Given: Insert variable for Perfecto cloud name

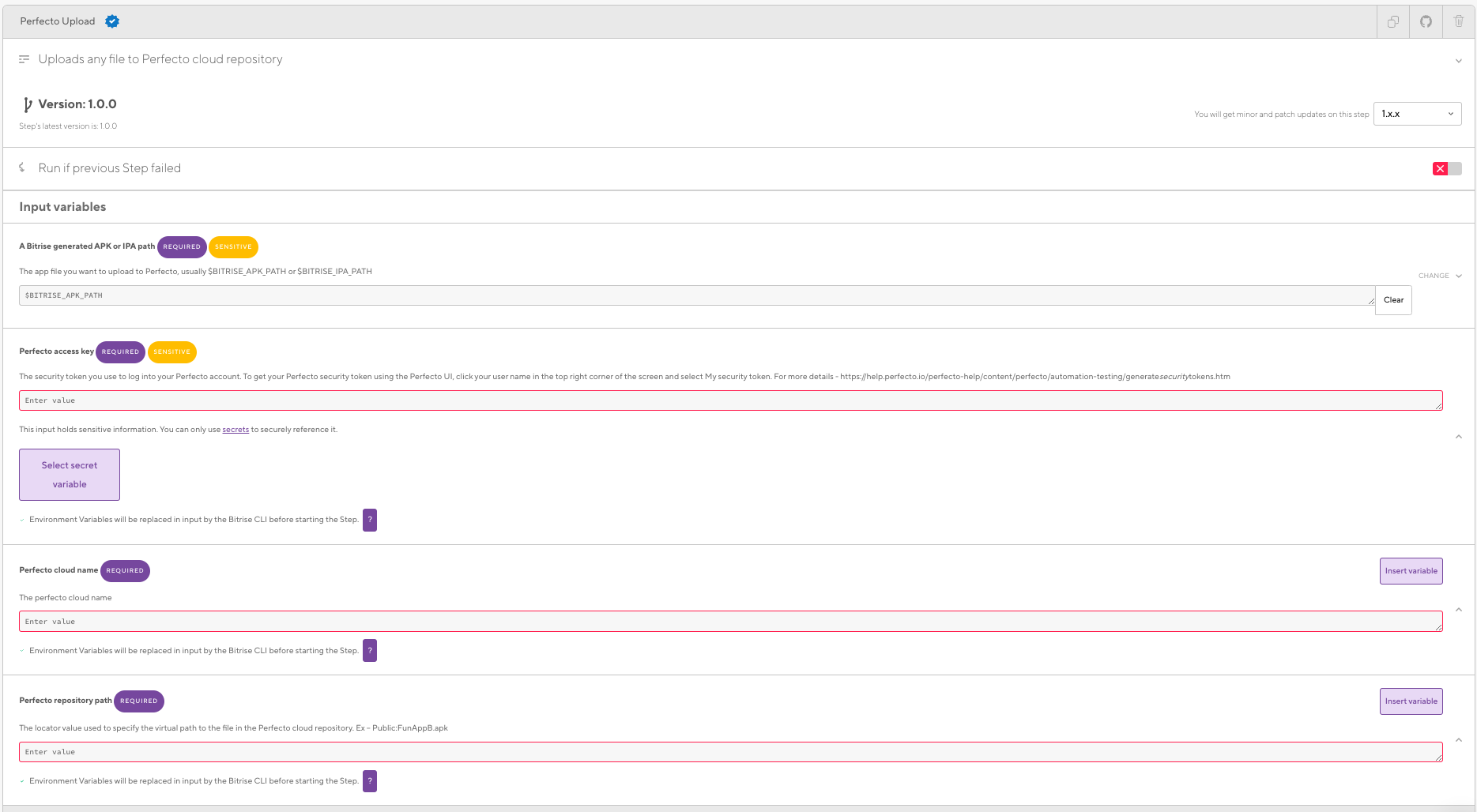Looking at the screenshot, I should [1411, 571].
